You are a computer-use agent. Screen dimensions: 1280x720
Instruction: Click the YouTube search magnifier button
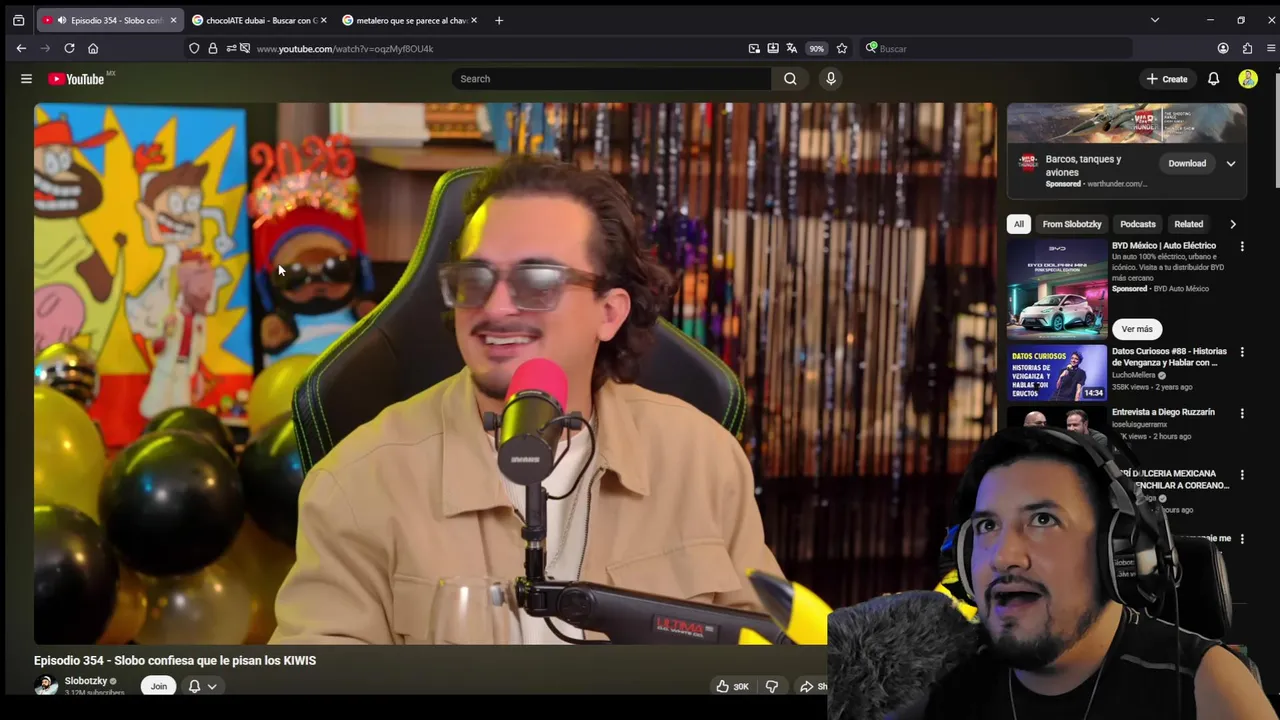790,79
